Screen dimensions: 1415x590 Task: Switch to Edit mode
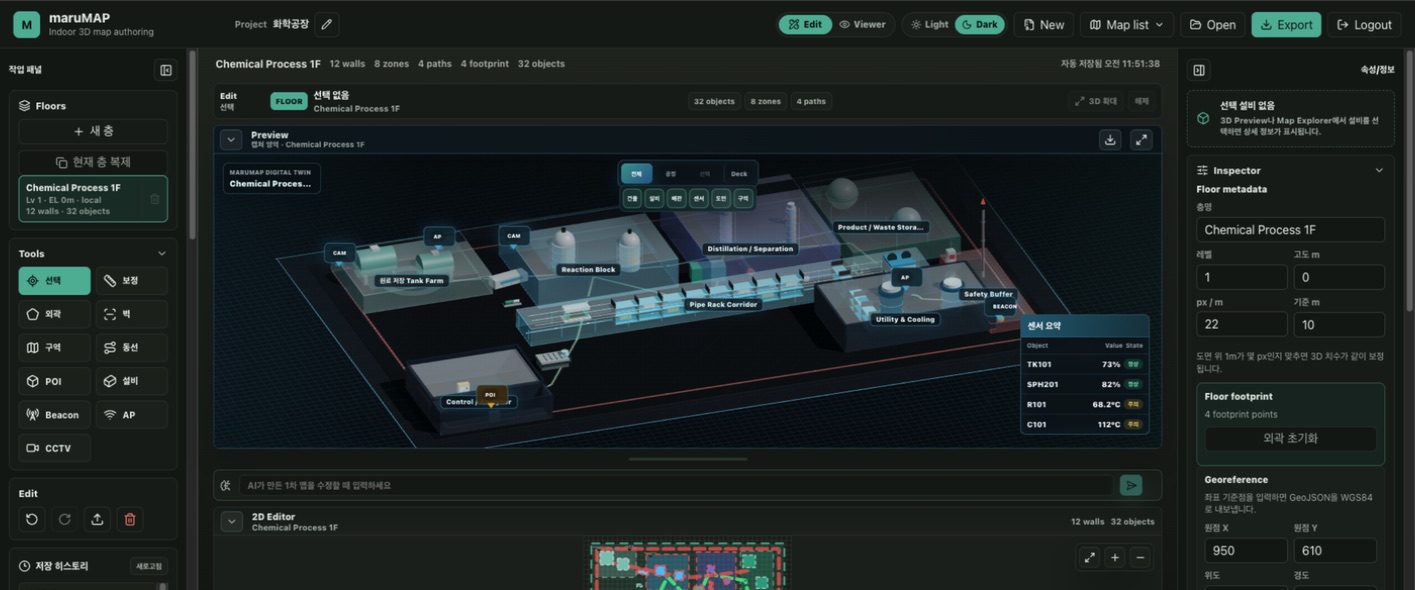click(x=805, y=24)
